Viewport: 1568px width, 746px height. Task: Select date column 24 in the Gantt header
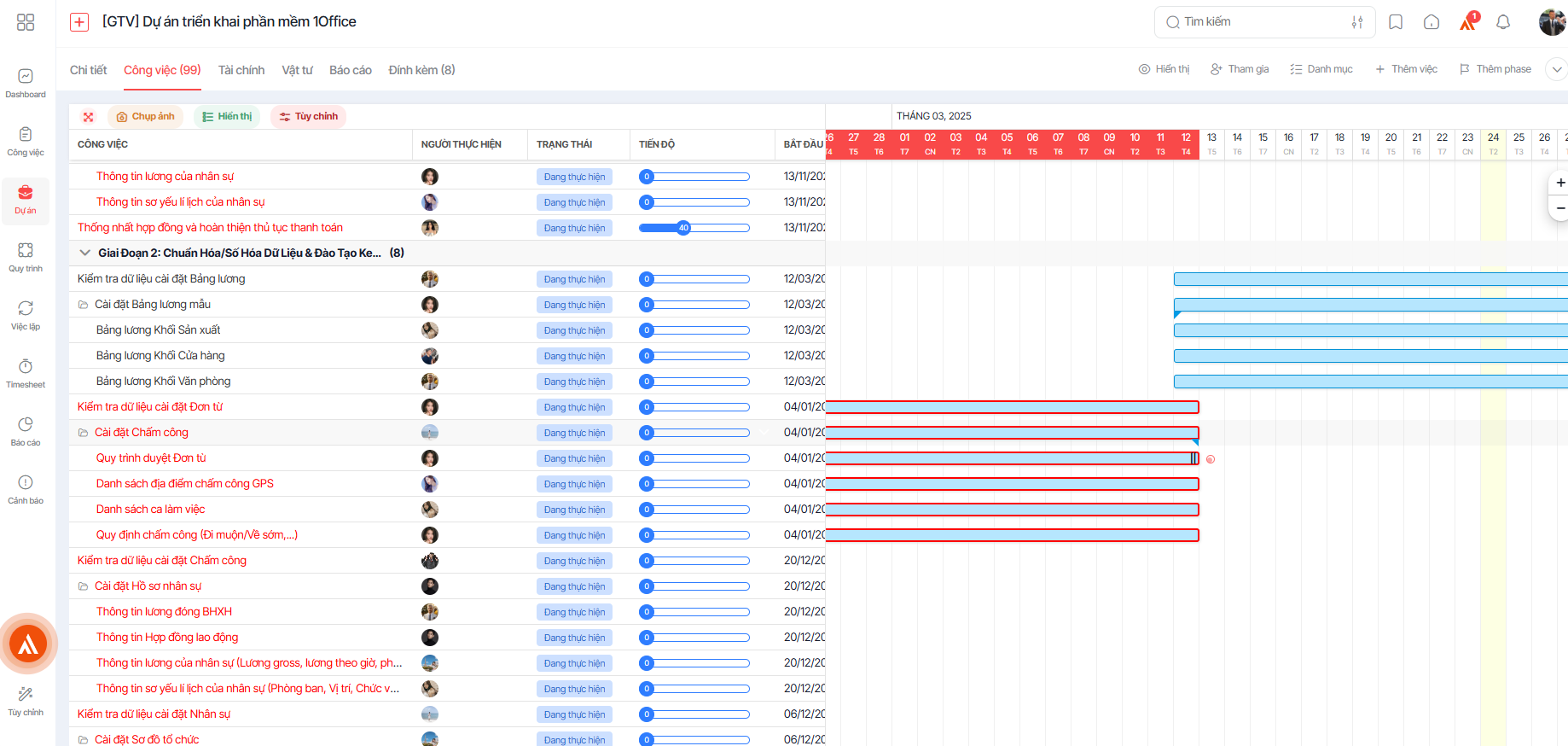point(1493,143)
